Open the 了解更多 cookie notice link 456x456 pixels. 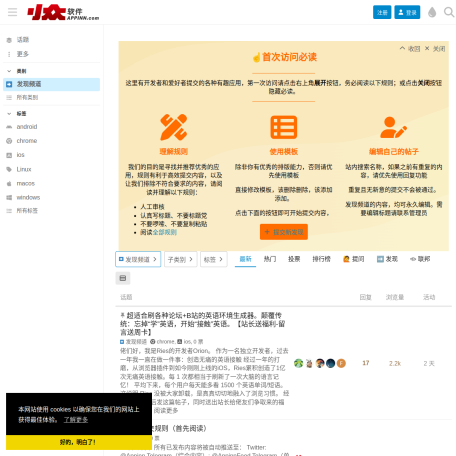point(76,420)
